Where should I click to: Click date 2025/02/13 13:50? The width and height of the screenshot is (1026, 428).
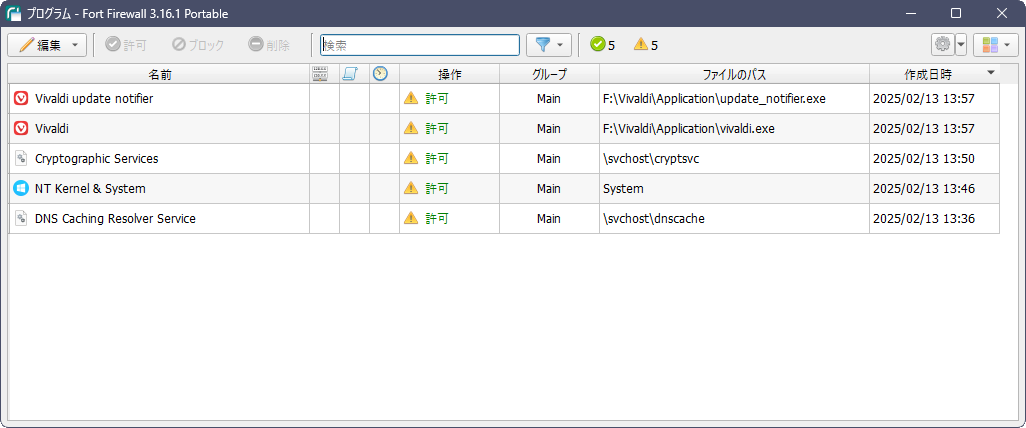tap(924, 158)
